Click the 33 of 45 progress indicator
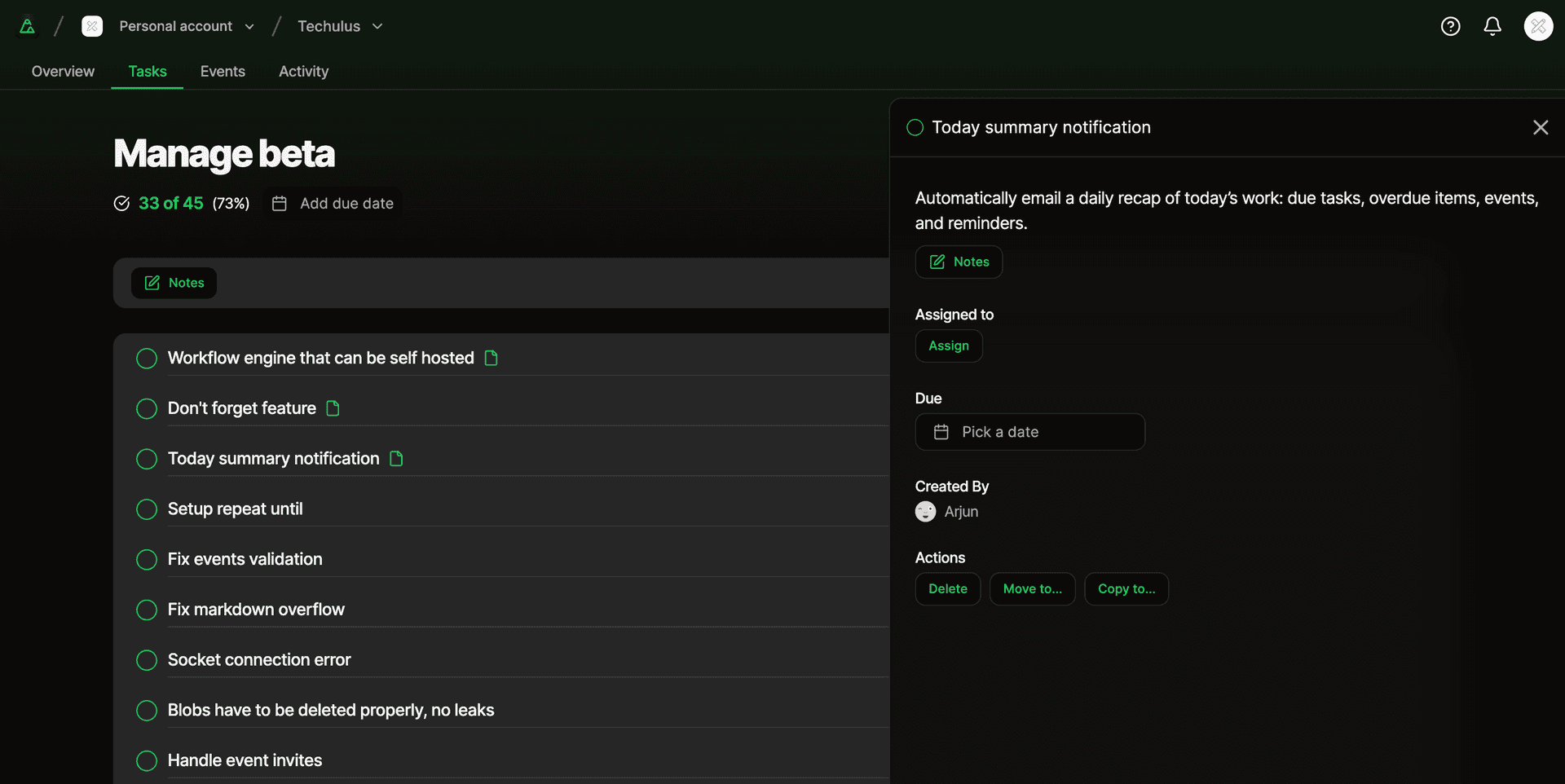 pos(171,203)
